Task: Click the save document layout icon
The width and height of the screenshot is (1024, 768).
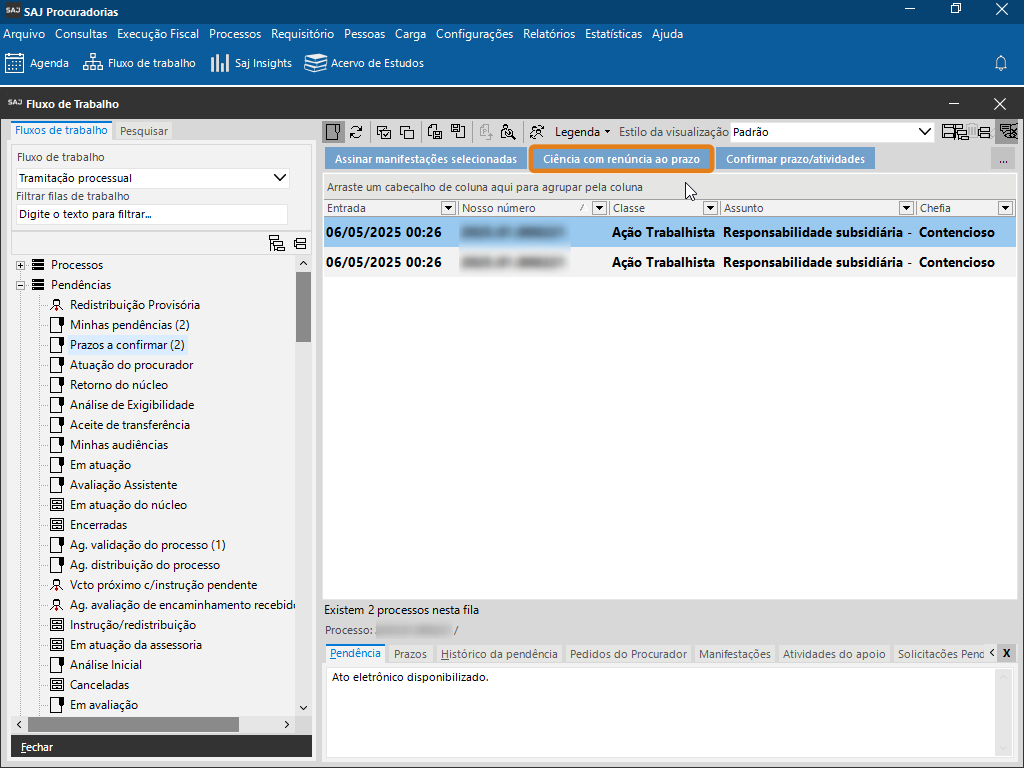Action: point(435,132)
